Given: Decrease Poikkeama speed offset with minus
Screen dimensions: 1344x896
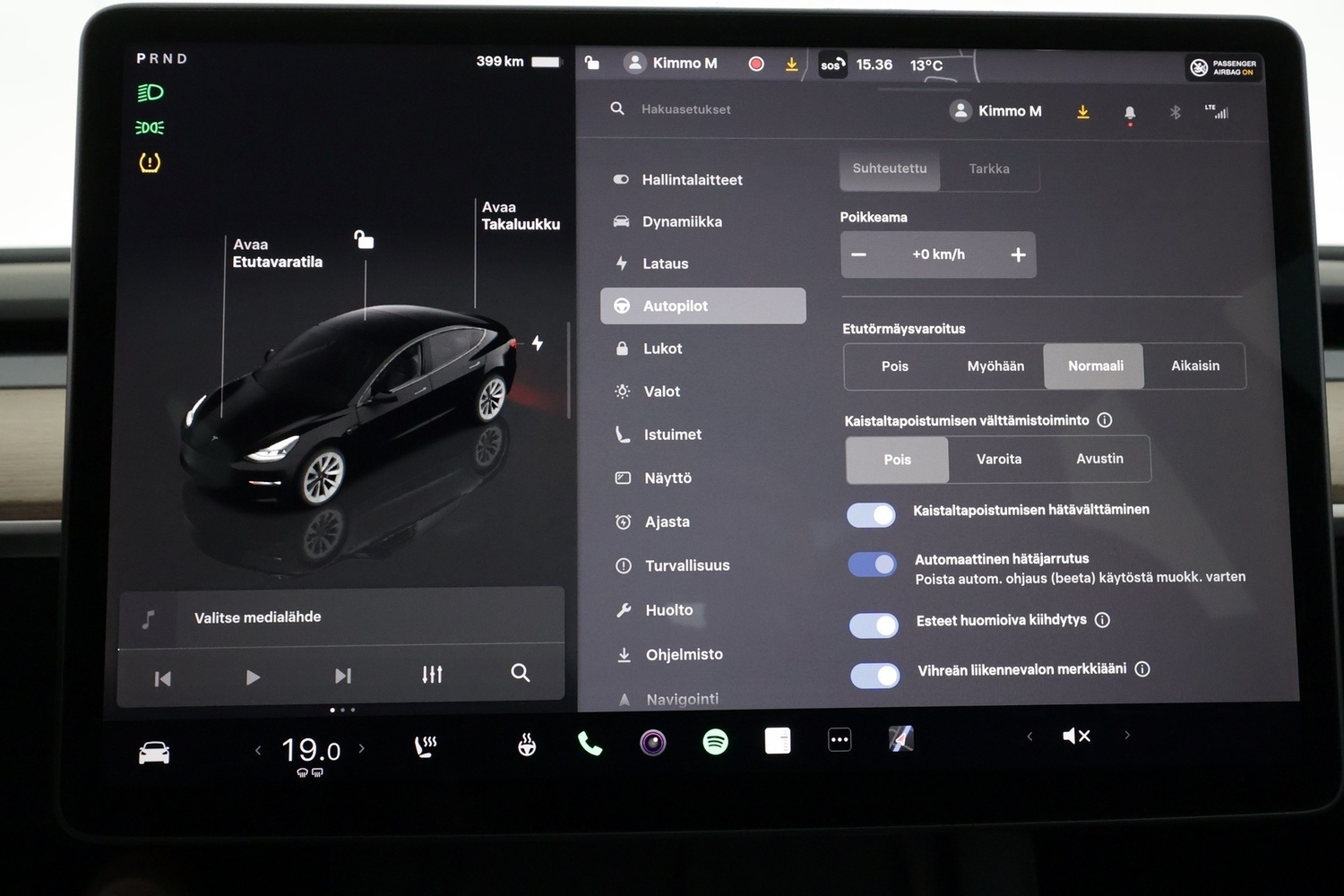Looking at the screenshot, I should coord(858,254).
